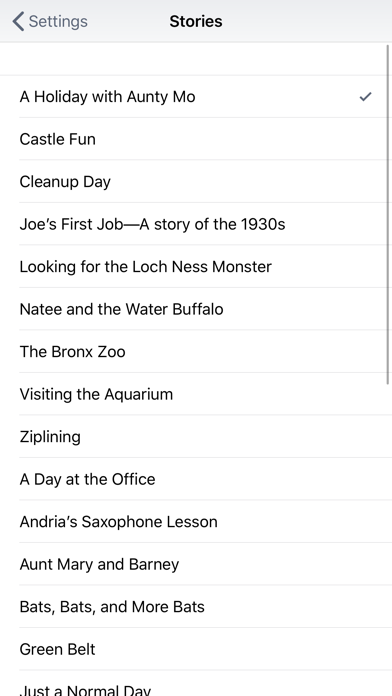
Task: Select The Bronx Zoo story
Action: click(x=196, y=352)
